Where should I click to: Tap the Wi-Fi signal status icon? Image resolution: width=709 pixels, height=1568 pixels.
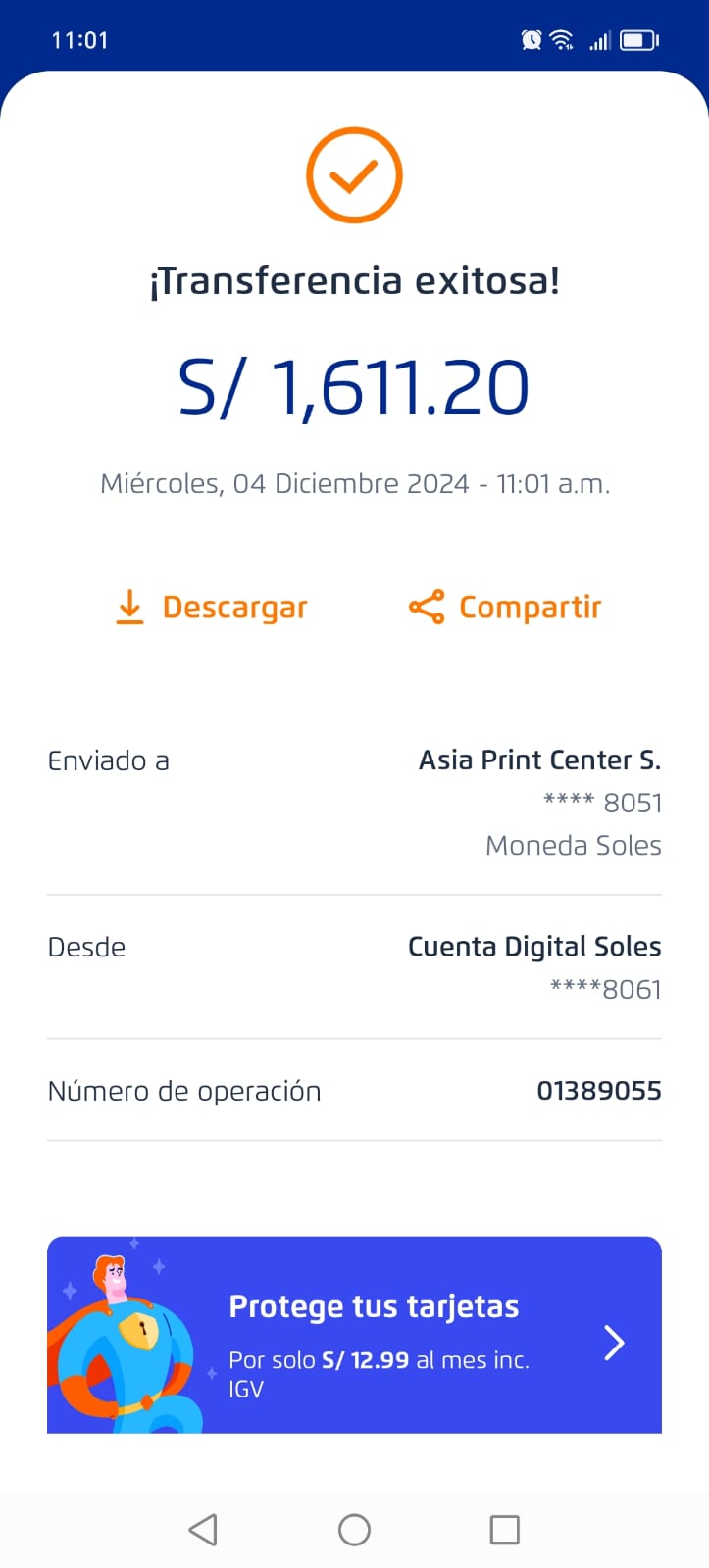(562, 40)
